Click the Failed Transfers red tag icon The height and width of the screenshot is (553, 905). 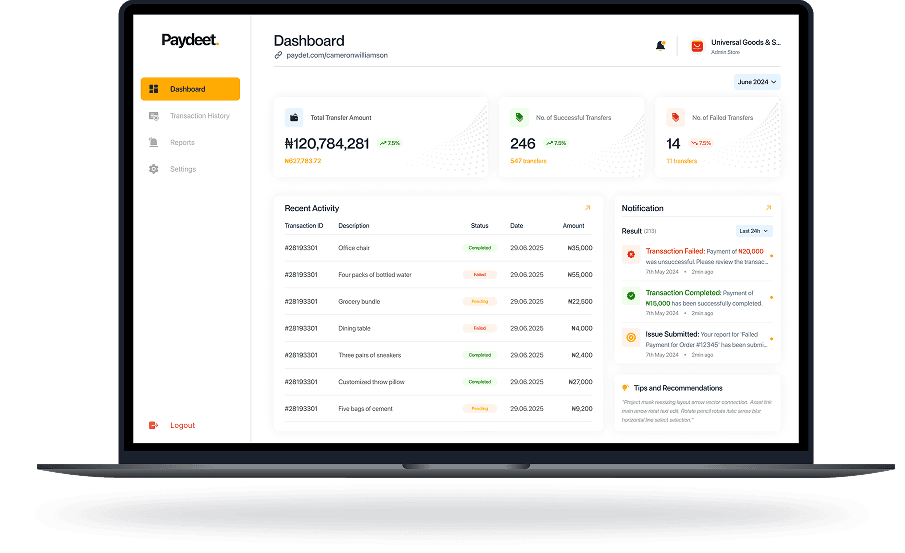pyautogui.click(x=675, y=117)
